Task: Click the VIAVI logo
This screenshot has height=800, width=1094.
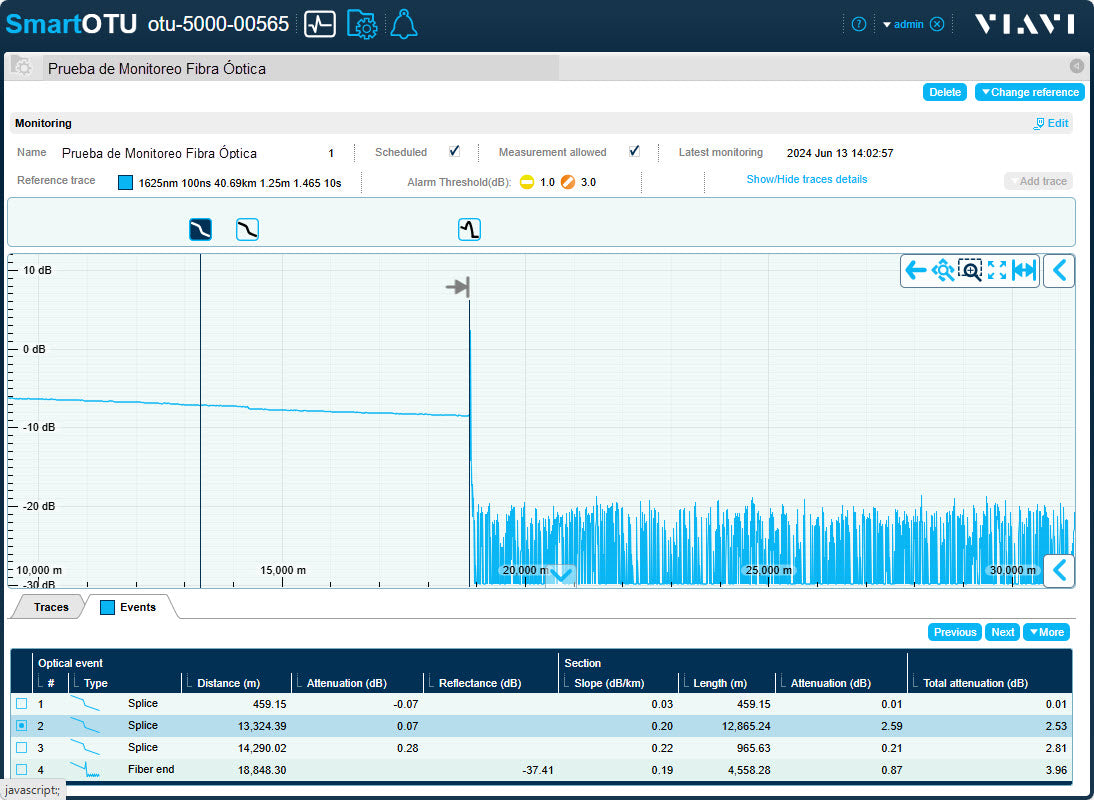Action: pyautogui.click(x=1024, y=24)
